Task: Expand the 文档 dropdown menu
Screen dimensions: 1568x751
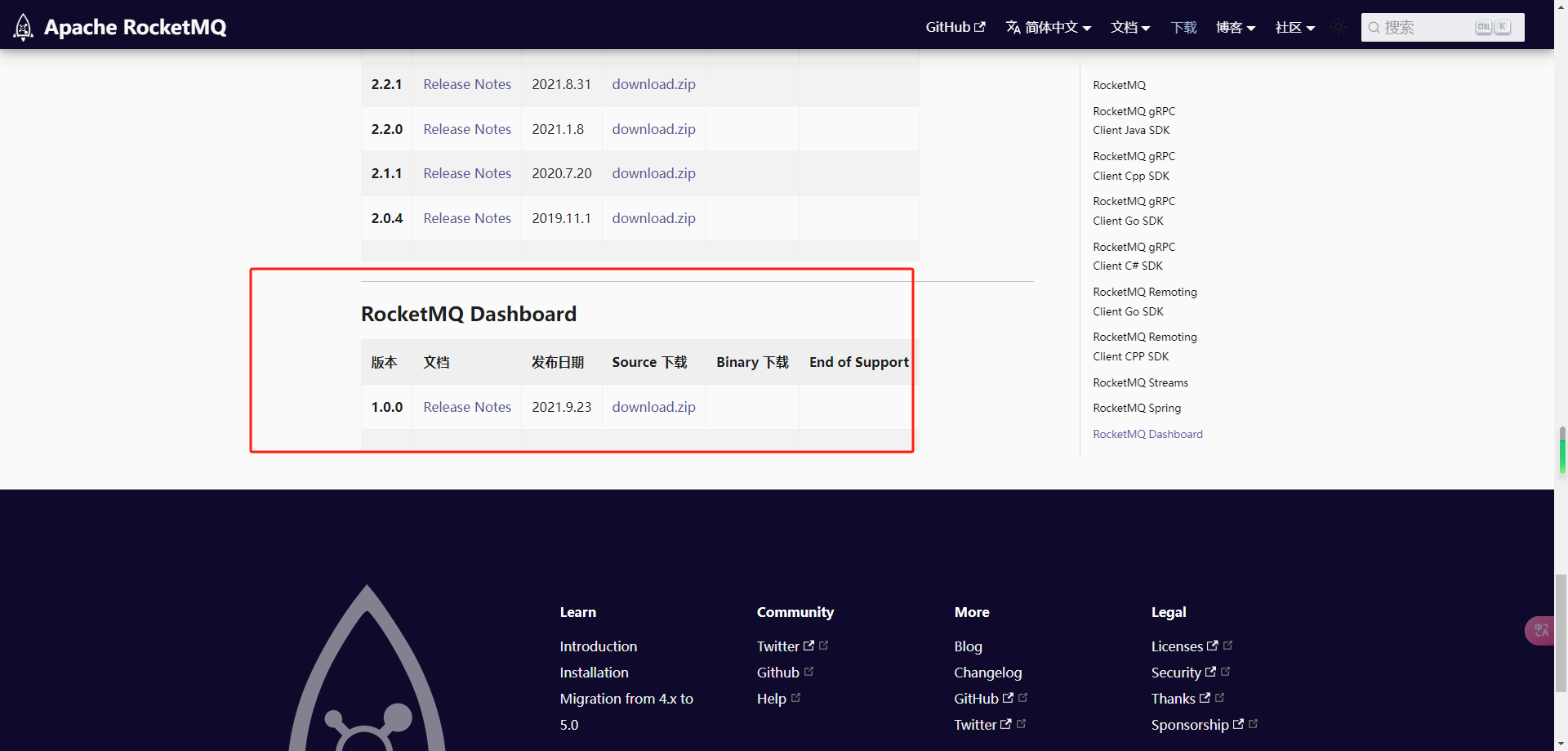Action: pos(1130,27)
